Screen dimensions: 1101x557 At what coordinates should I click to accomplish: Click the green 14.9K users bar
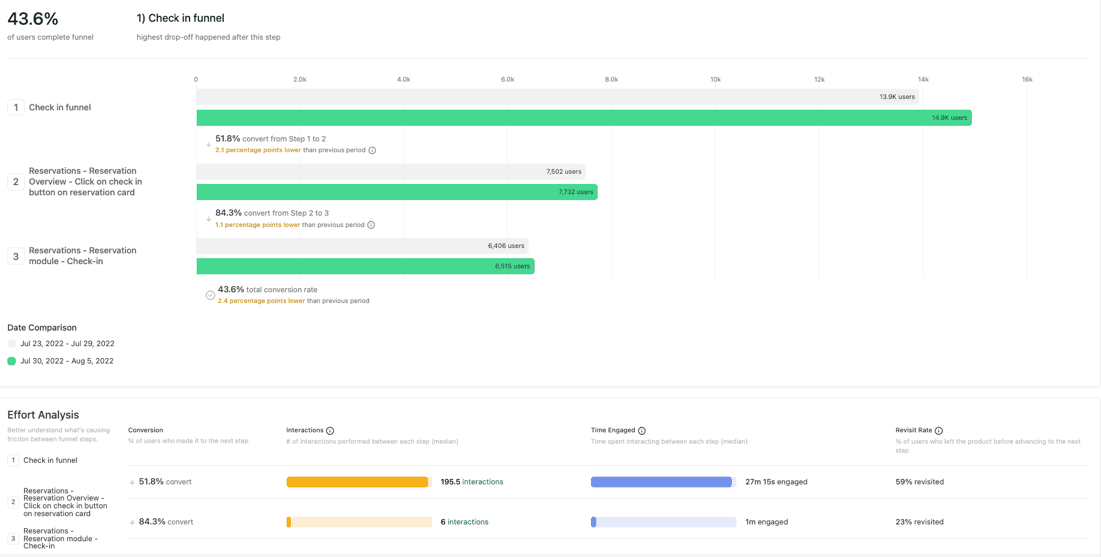tap(584, 118)
